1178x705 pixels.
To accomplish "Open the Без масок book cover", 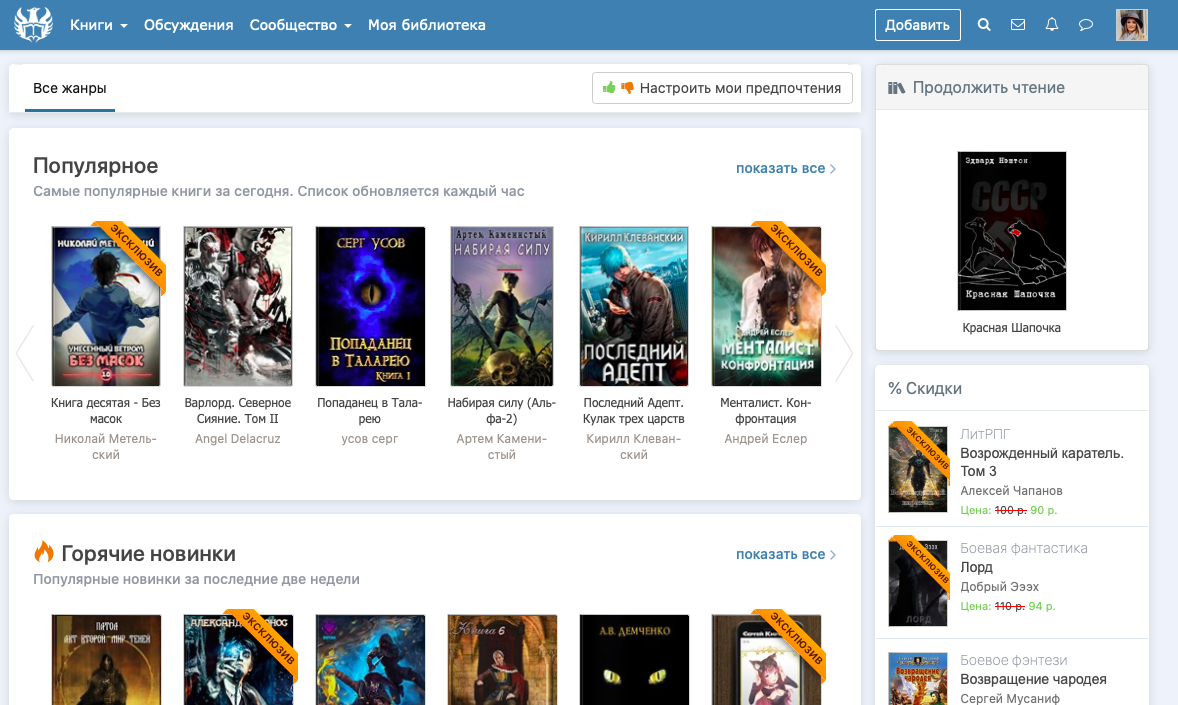I will tap(106, 306).
